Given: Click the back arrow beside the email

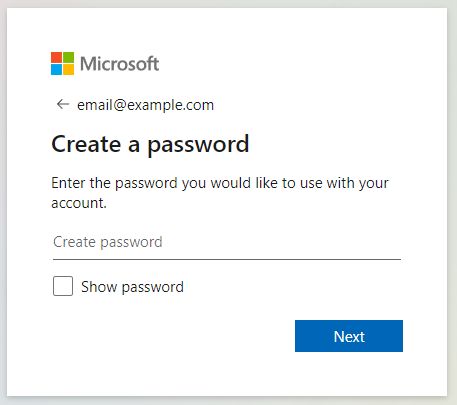Looking at the screenshot, I should [x=63, y=105].
